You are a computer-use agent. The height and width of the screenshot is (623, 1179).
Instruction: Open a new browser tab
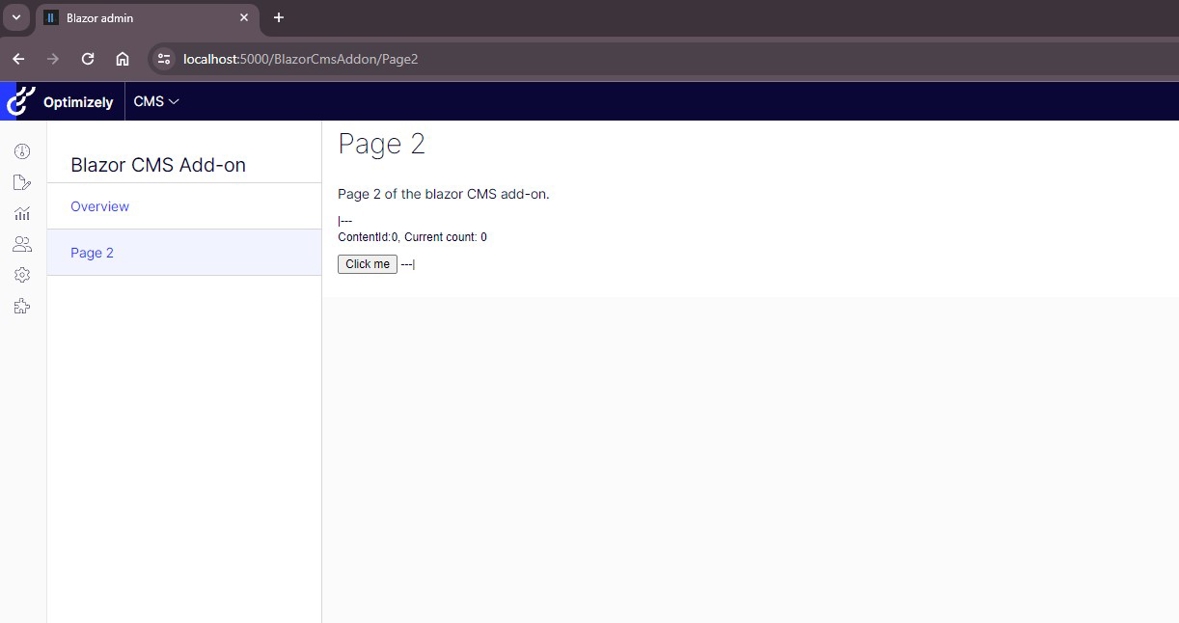tap(278, 17)
